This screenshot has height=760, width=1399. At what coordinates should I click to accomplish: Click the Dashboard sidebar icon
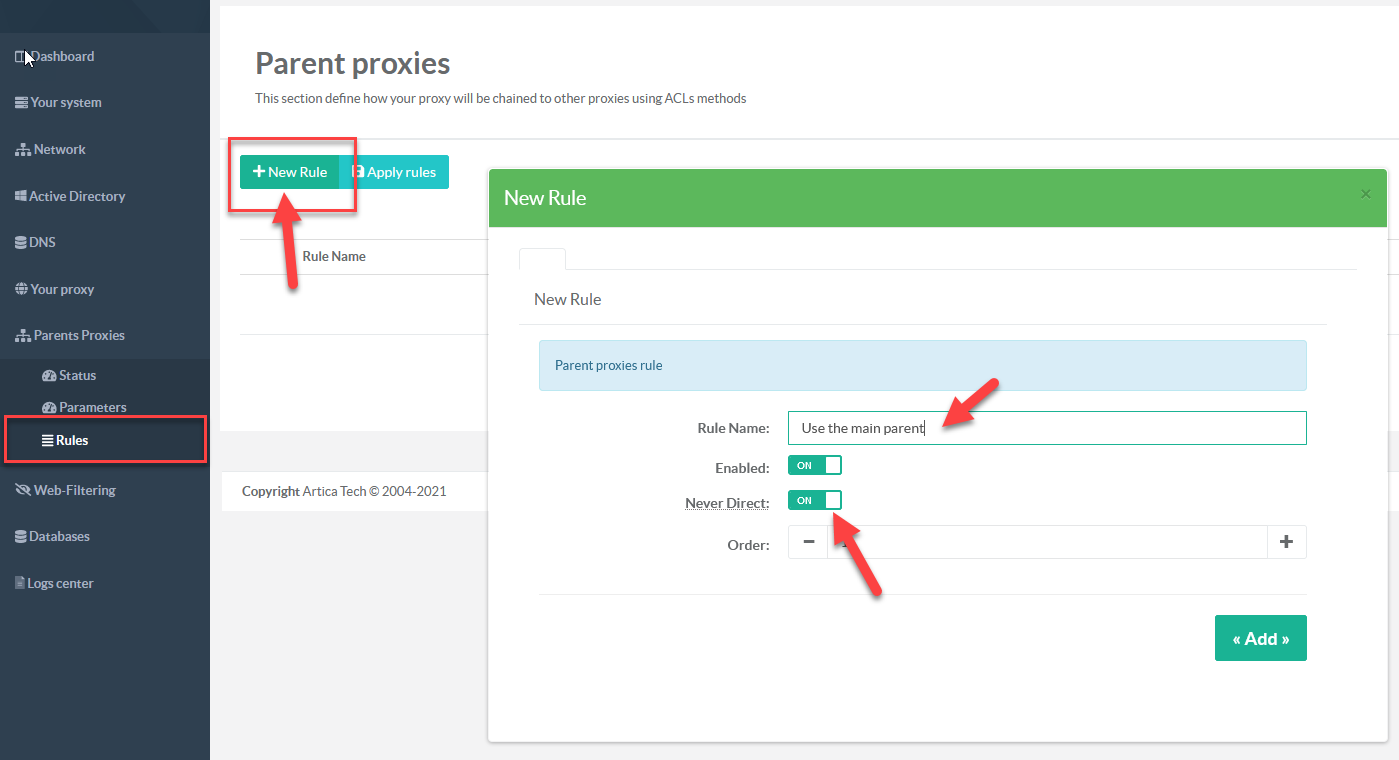(x=20, y=57)
